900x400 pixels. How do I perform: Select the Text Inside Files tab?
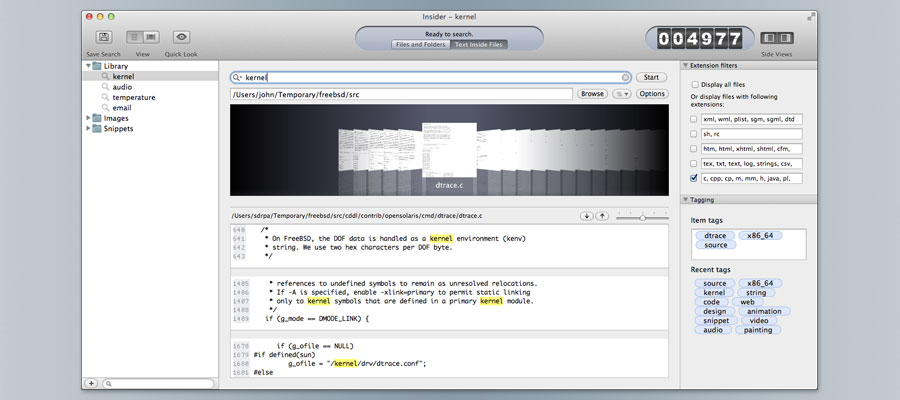point(479,44)
